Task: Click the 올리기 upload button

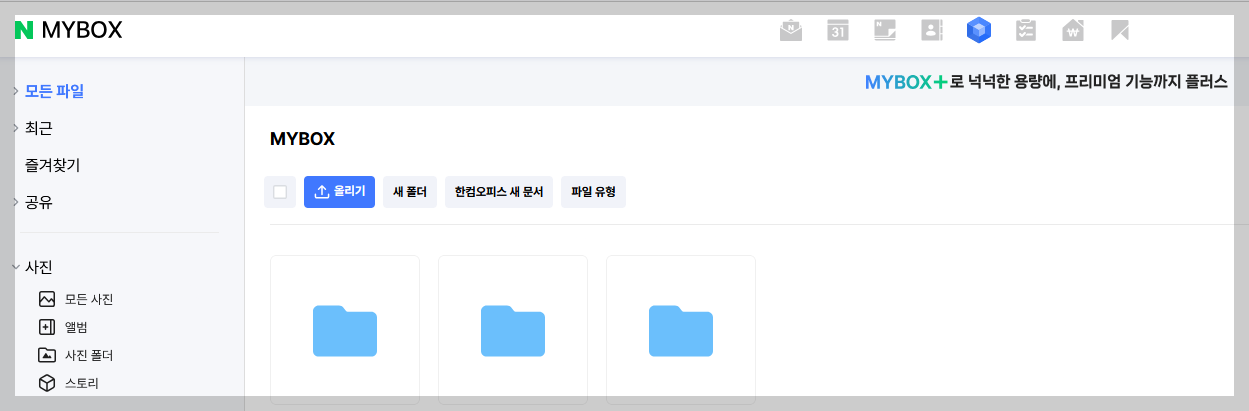Action: pos(339,192)
